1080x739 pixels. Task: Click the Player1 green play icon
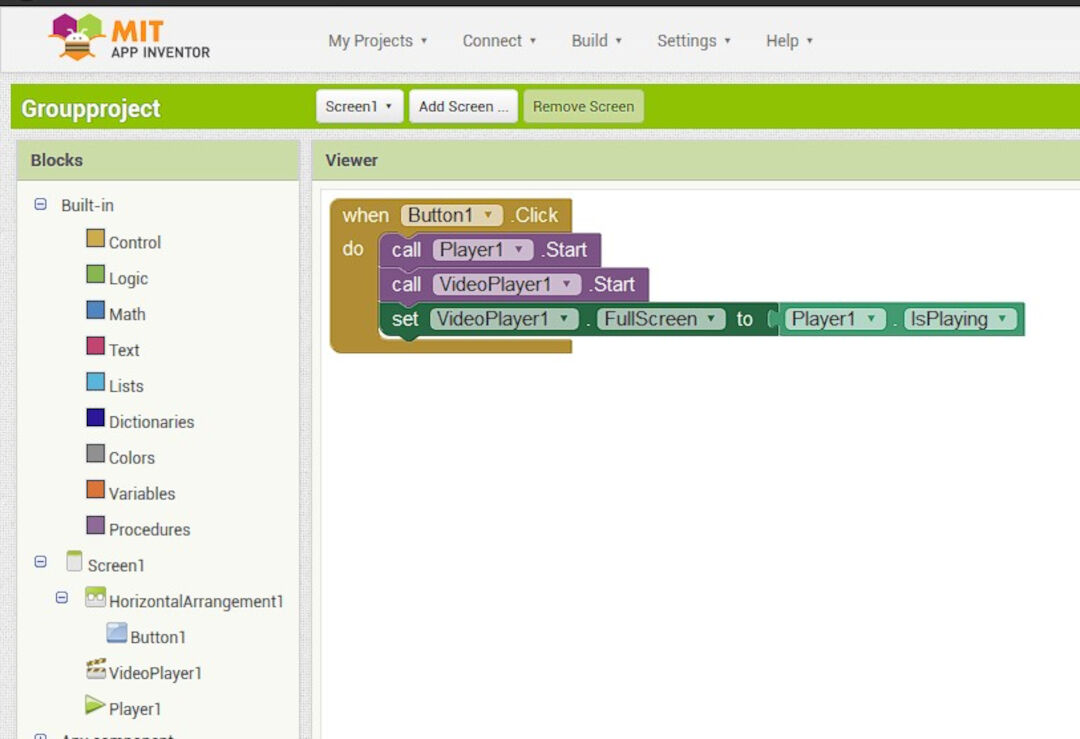coord(95,705)
